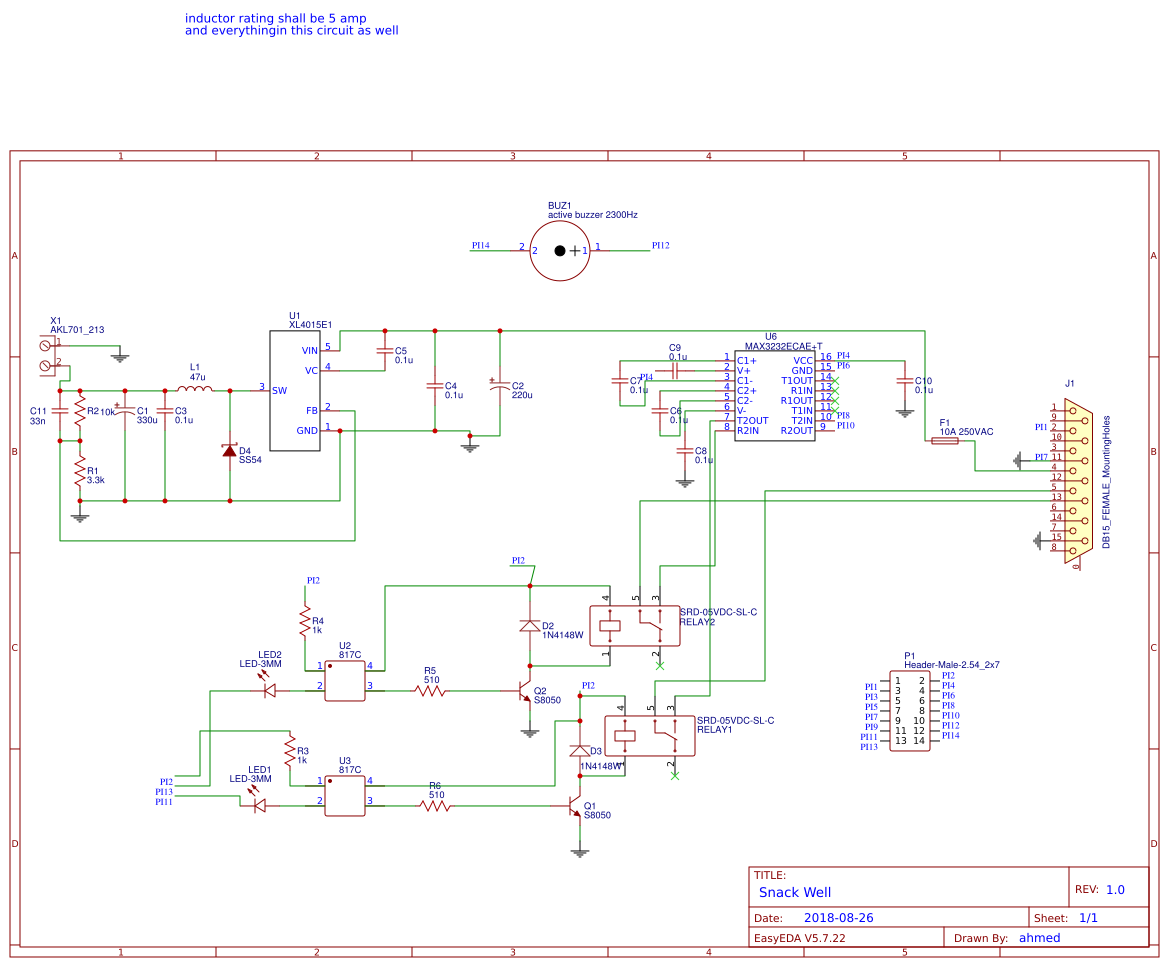The height and width of the screenshot is (968, 1169).
Task: Click the 817C optocoupler U2
Action: 345,677
